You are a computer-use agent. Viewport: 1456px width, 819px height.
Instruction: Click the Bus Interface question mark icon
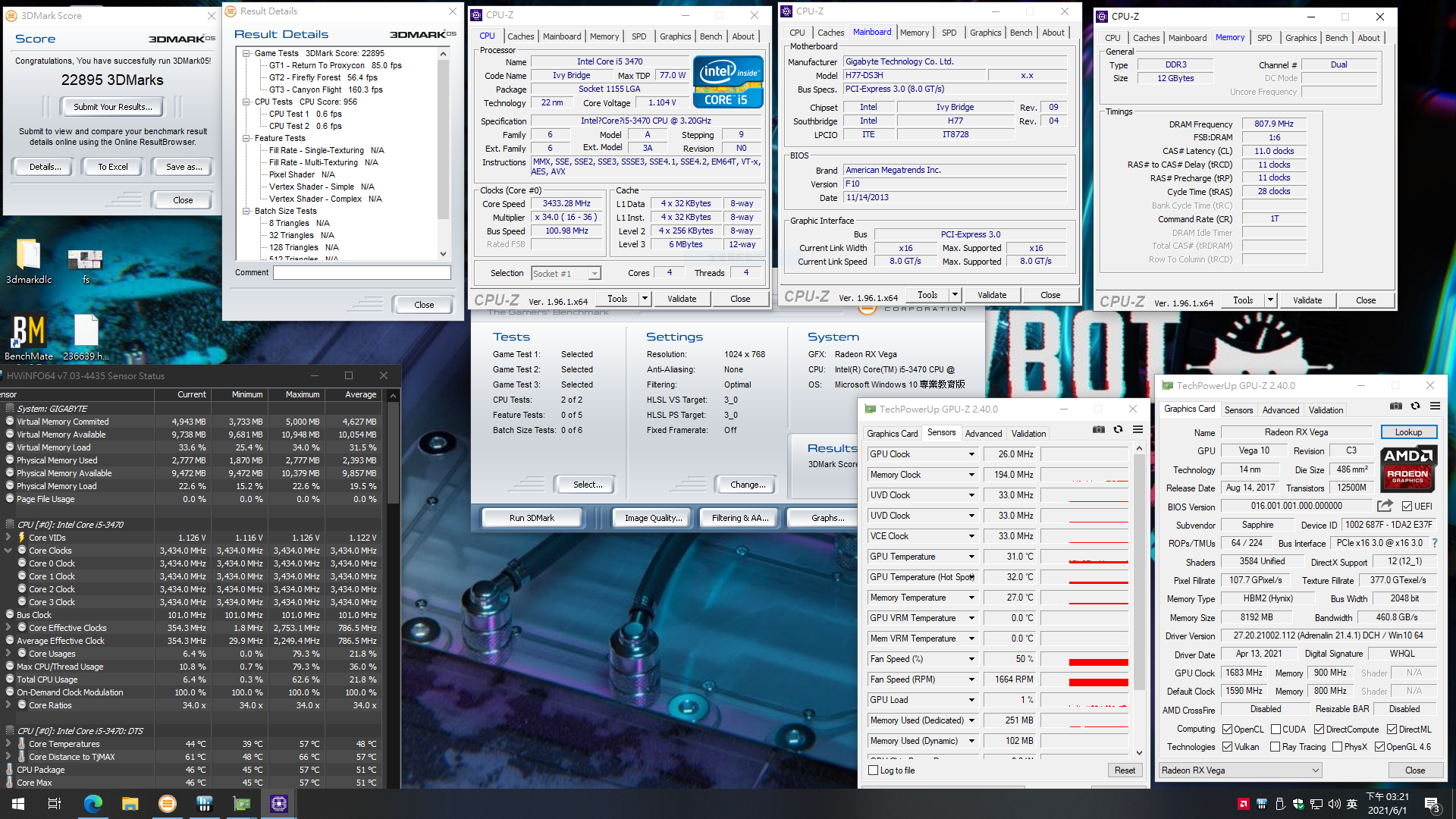coord(1434,543)
